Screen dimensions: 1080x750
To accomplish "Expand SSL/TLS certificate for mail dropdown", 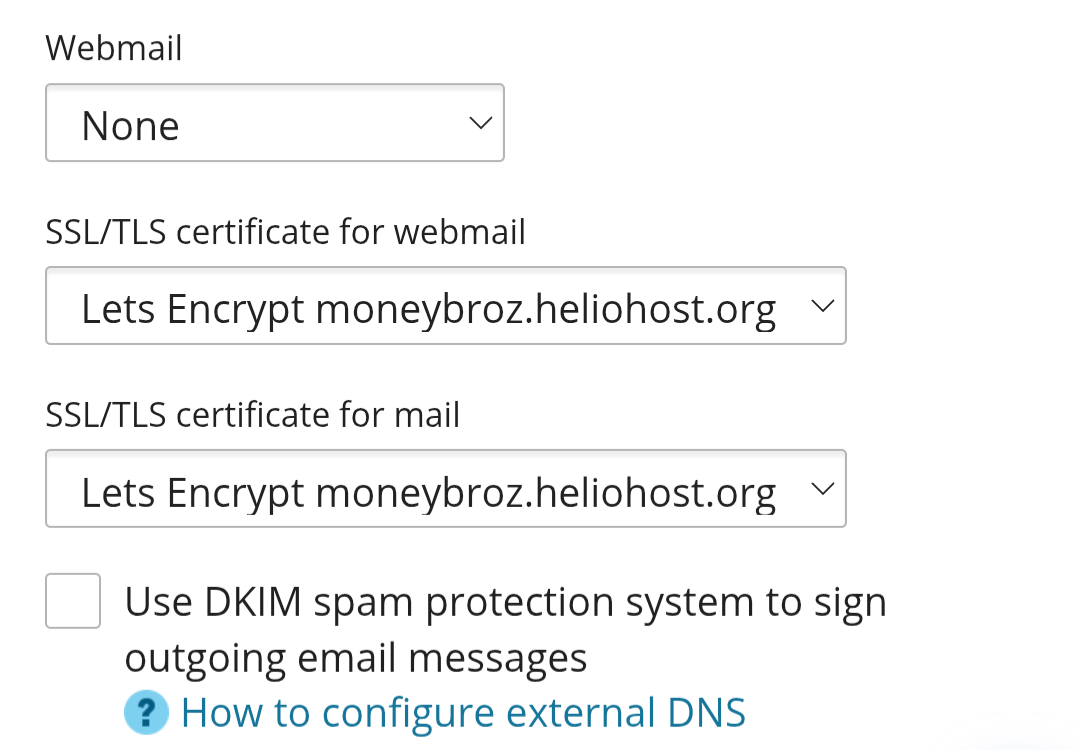I will [x=446, y=488].
